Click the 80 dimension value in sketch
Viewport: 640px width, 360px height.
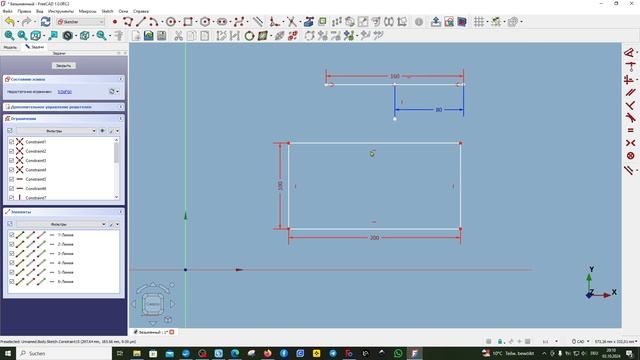439,110
